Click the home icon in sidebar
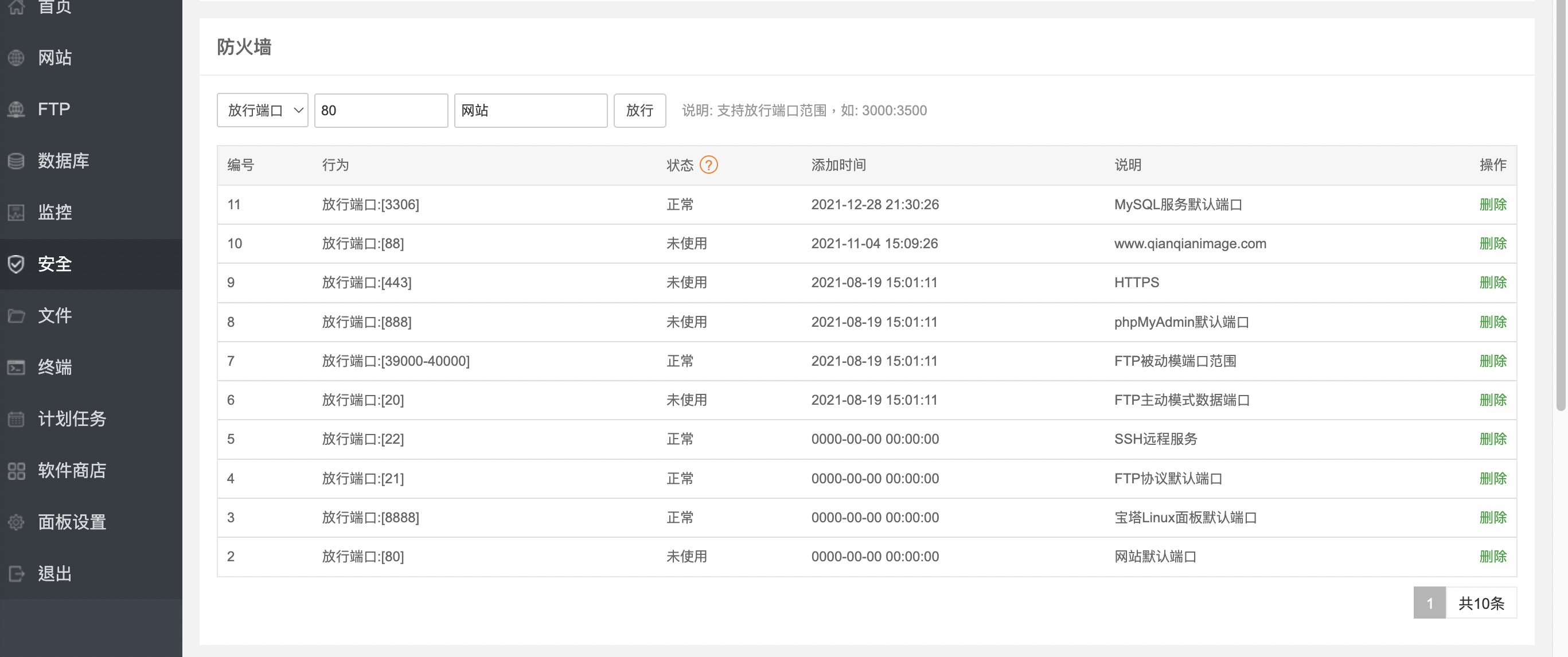Image resolution: width=1568 pixels, height=657 pixels. 17,6
